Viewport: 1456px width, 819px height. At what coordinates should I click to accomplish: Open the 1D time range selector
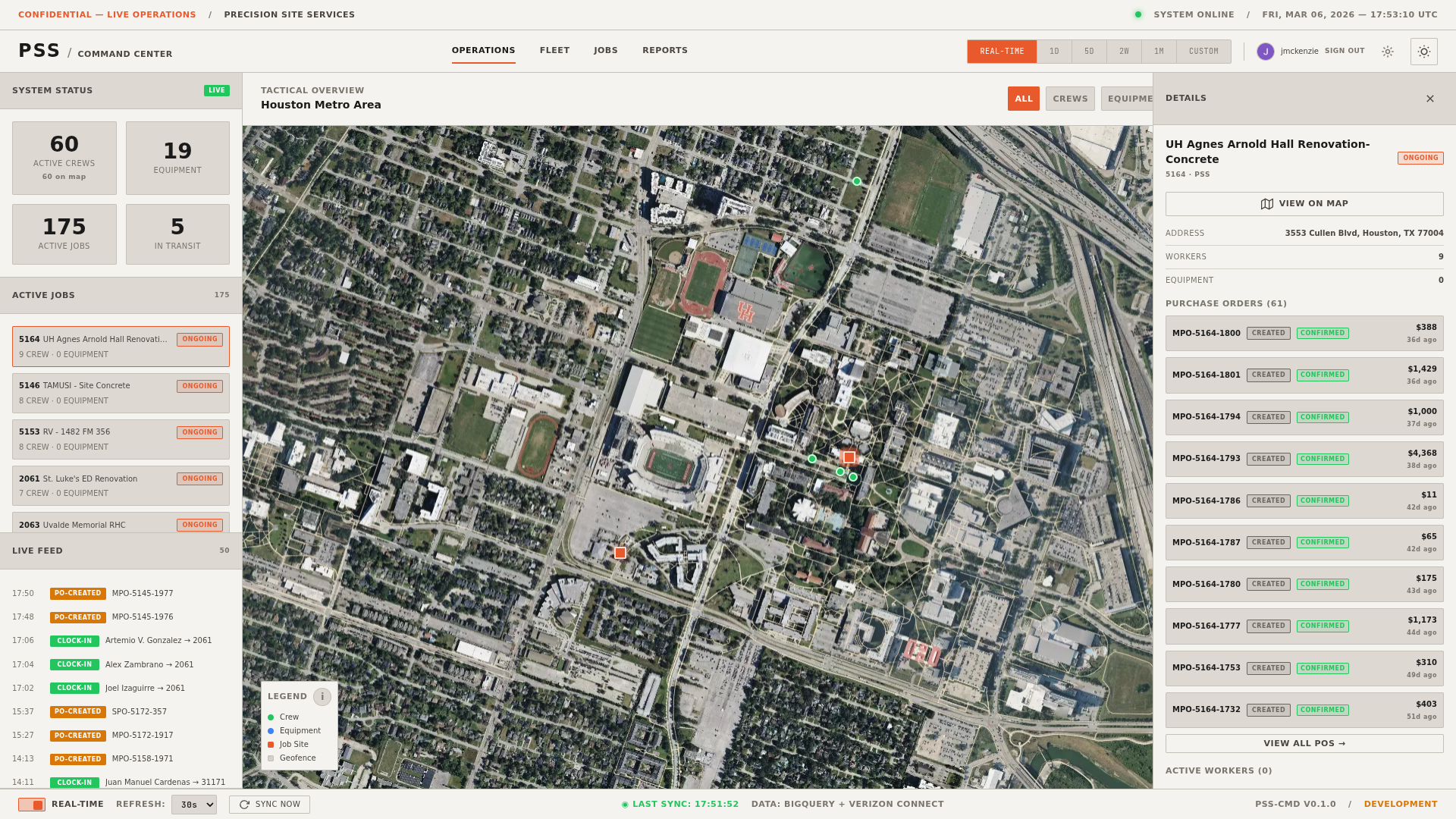[x=1055, y=51]
